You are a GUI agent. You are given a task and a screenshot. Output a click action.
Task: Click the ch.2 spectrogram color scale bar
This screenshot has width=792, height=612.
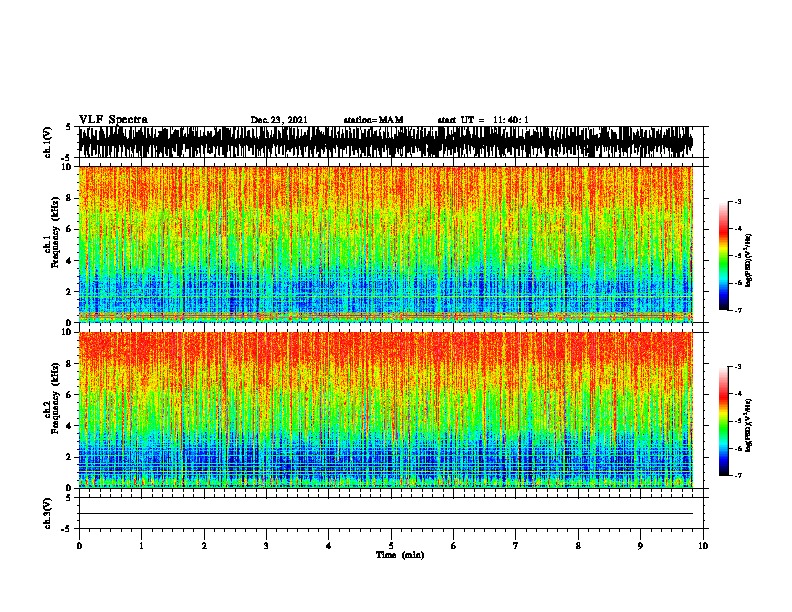[724, 421]
